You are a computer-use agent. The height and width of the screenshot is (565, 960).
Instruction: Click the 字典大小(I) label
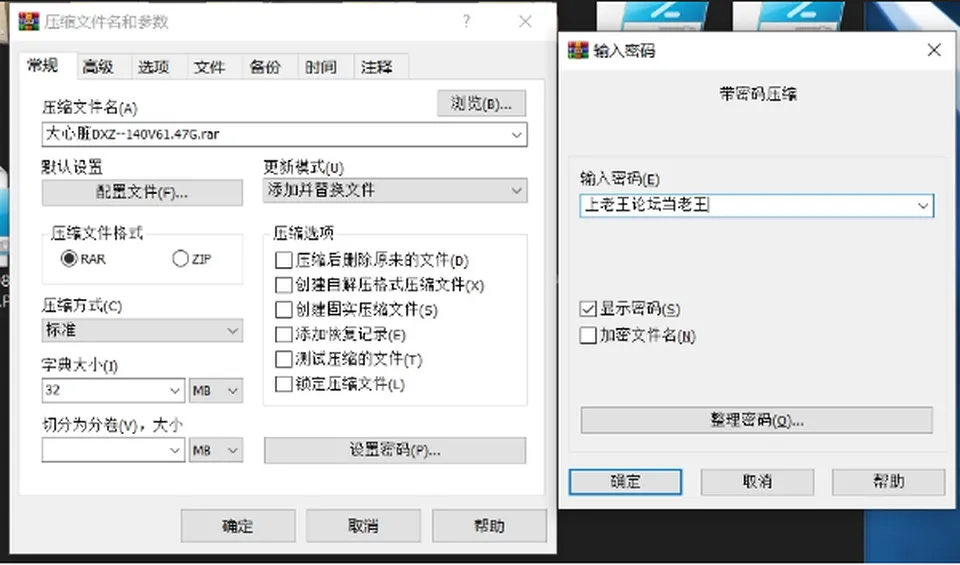80,365
